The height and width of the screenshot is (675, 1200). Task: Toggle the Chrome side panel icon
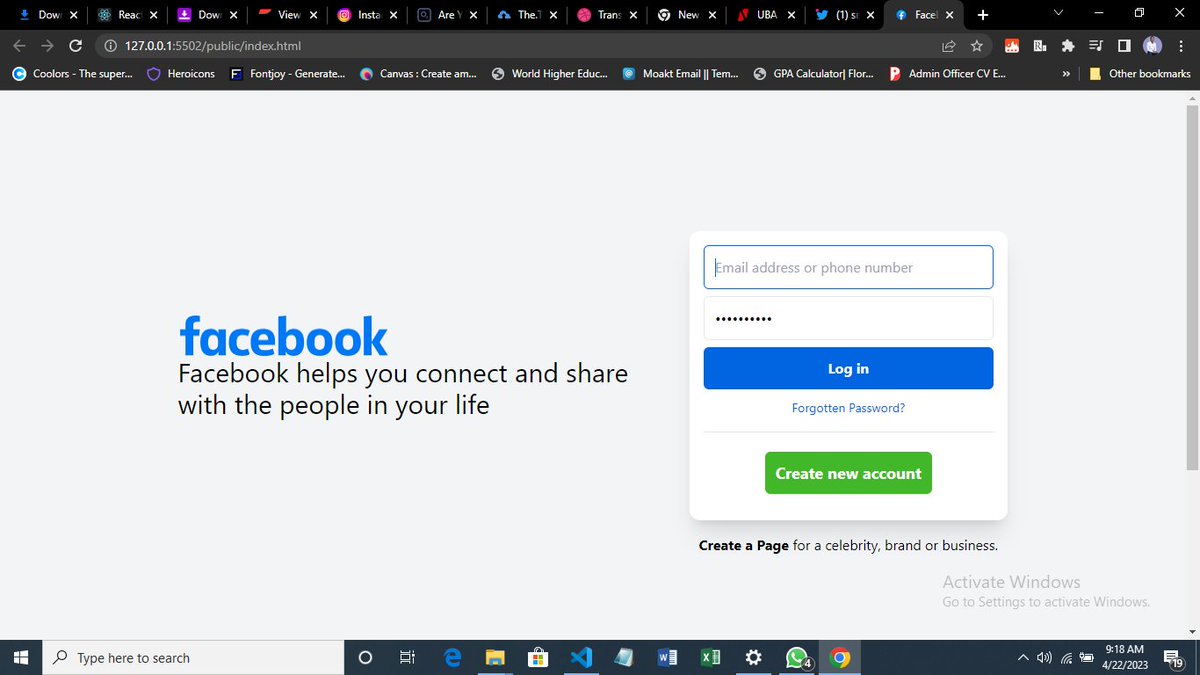click(1124, 46)
